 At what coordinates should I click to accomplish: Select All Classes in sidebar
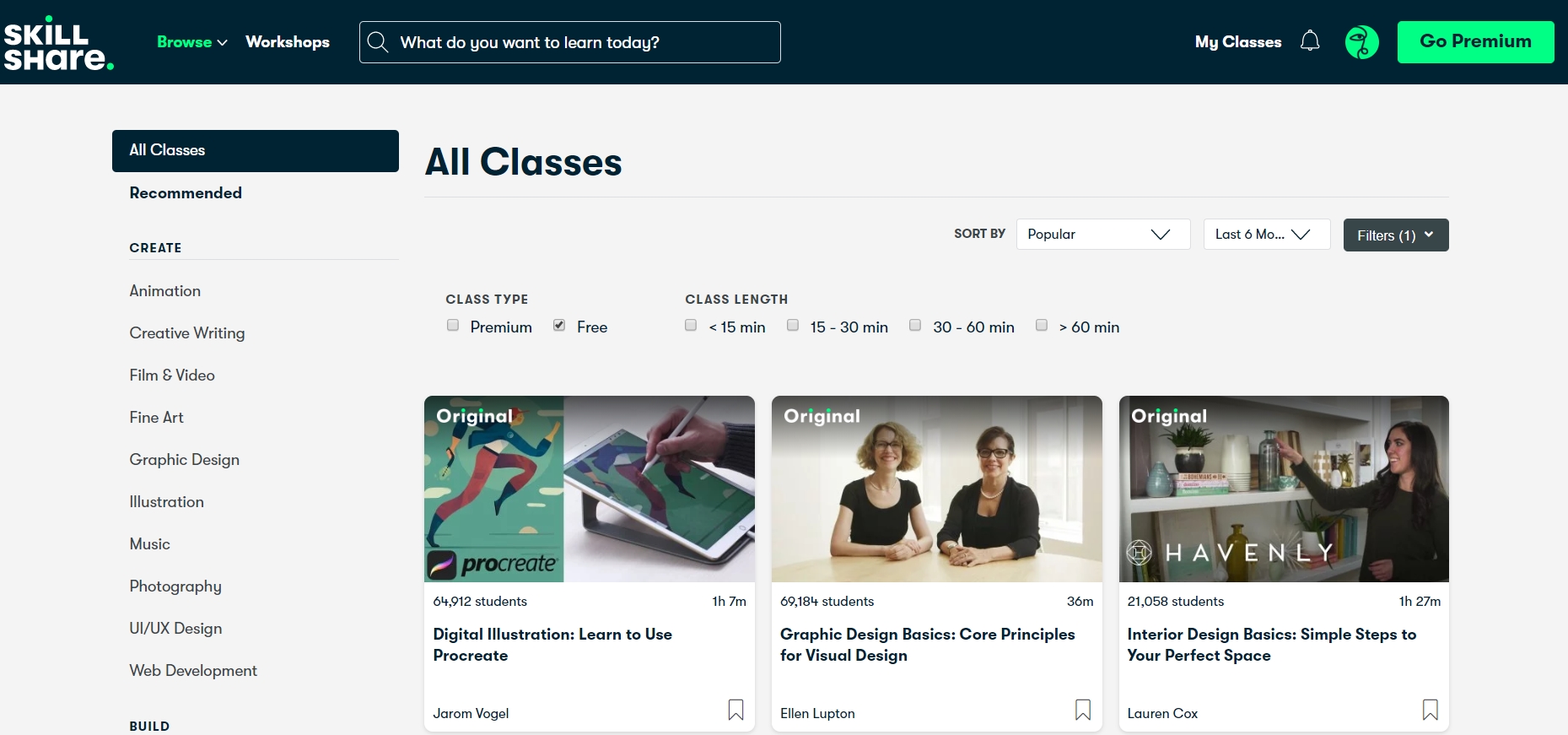tap(256, 151)
